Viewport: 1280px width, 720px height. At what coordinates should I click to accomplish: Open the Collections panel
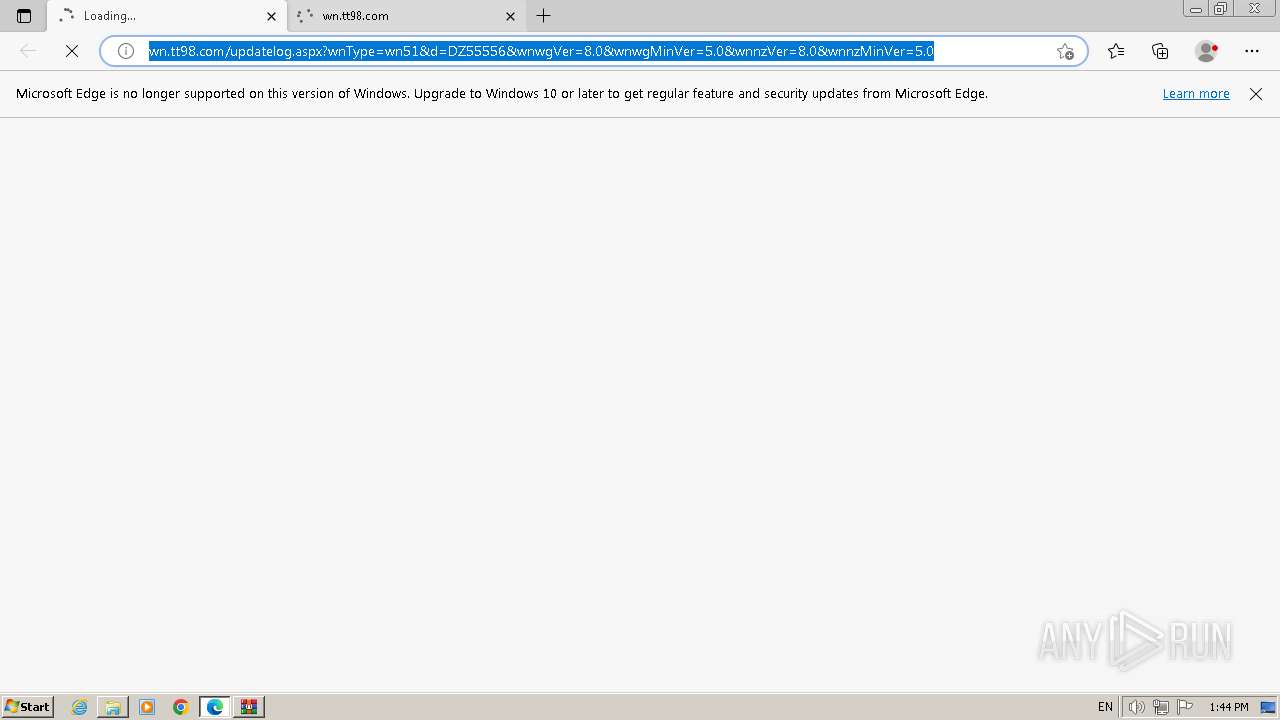(1160, 51)
